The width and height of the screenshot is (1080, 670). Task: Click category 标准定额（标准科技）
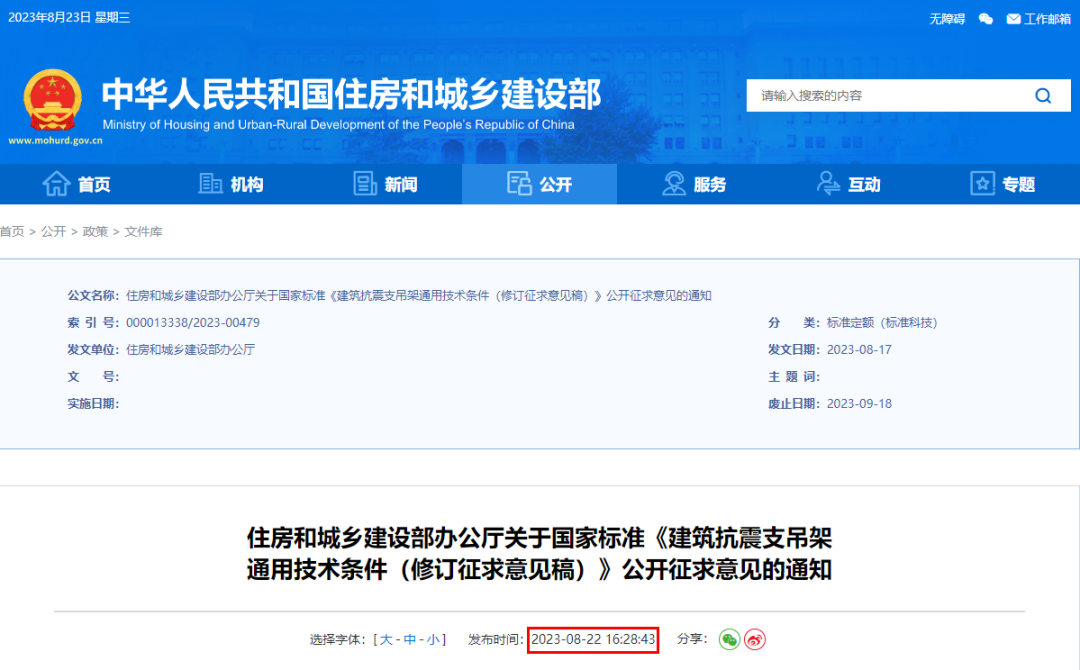882,322
